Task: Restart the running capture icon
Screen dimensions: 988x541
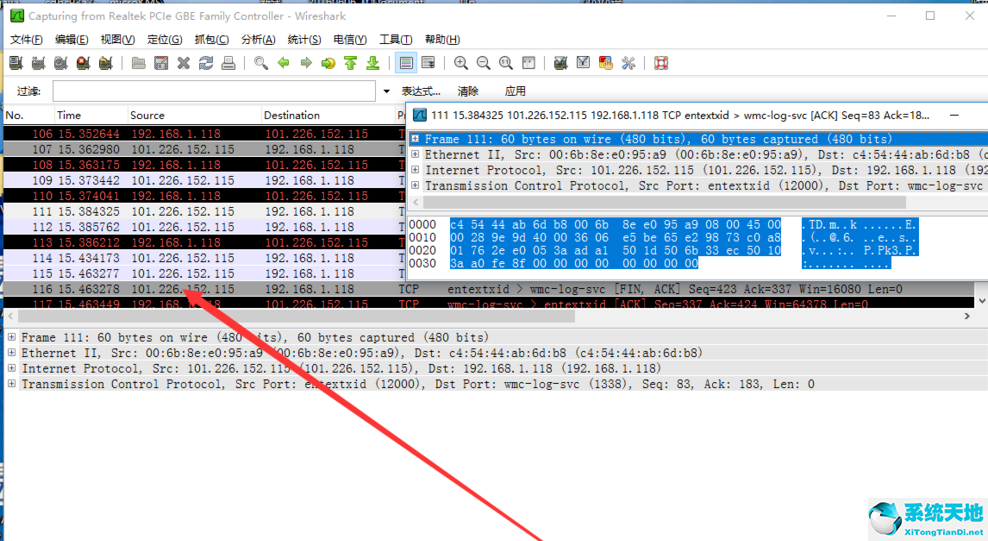Action: point(106,63)
